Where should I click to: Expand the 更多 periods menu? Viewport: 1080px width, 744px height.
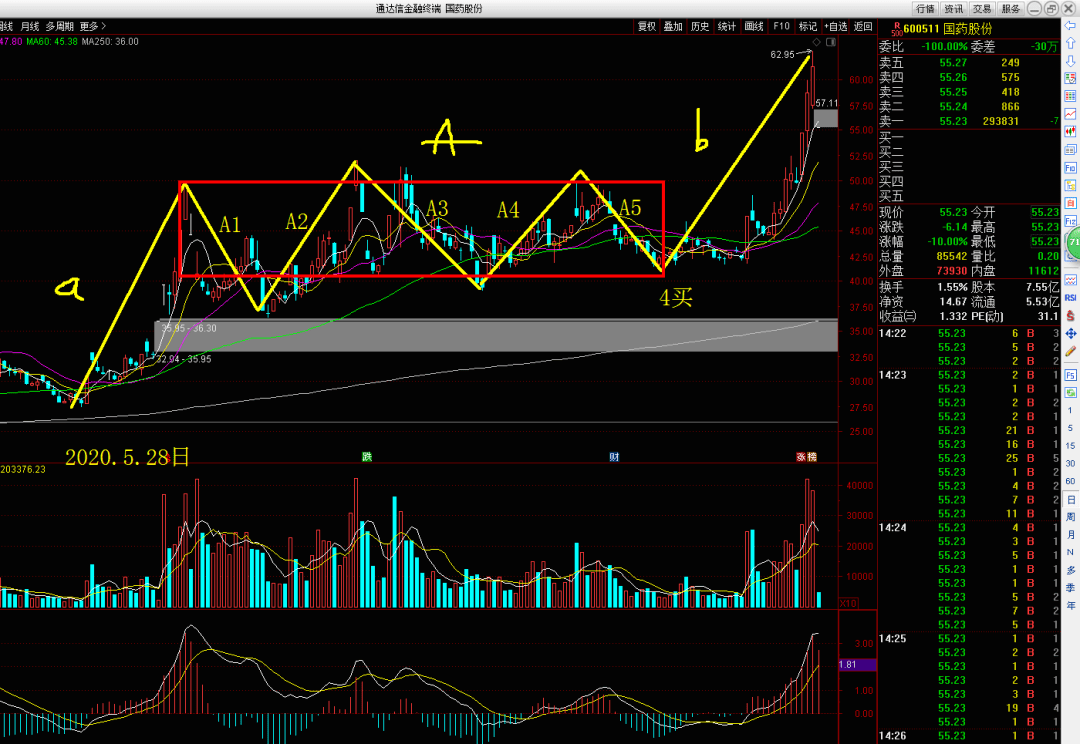tap(93, 26)
